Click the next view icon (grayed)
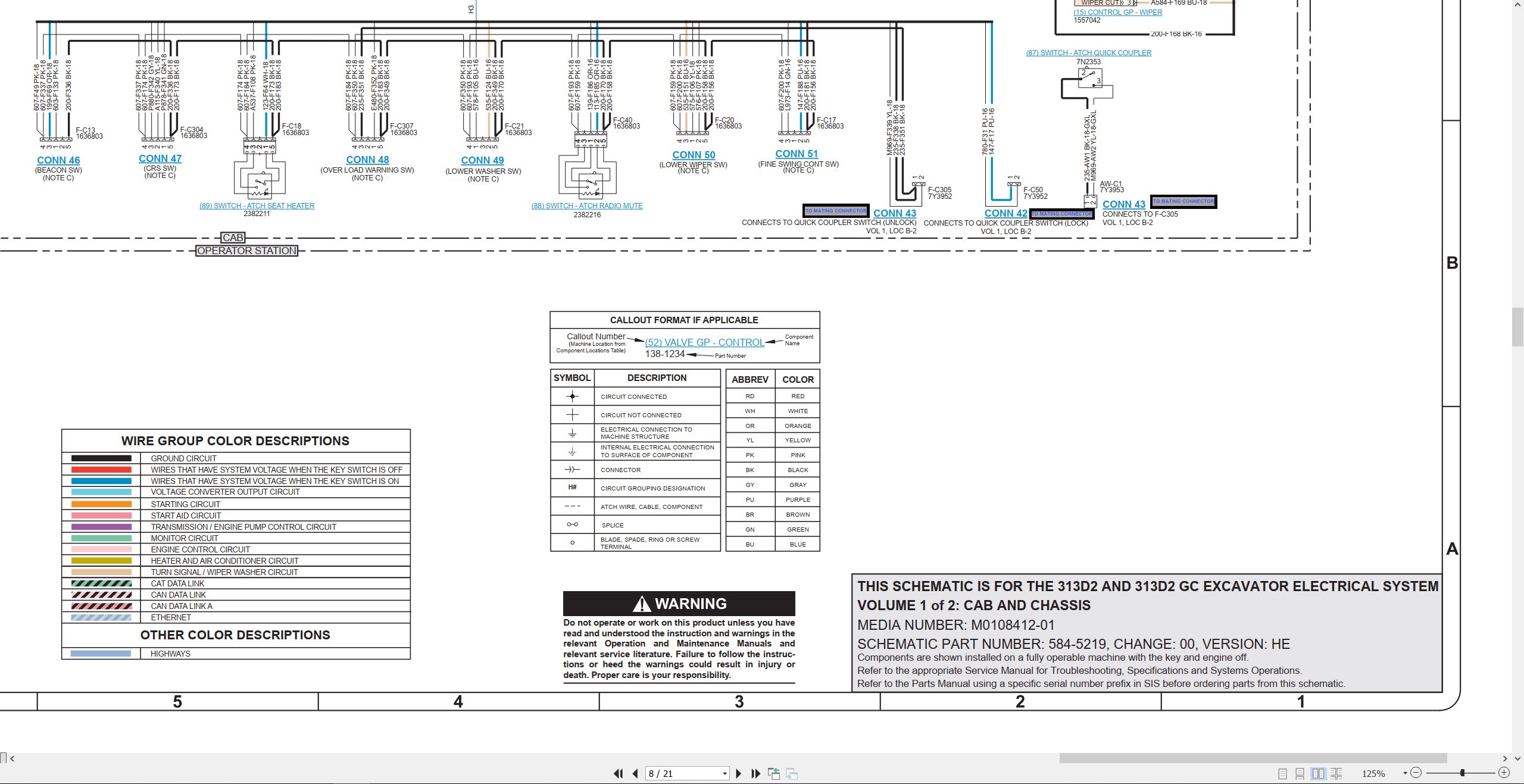Viewport: 1524px width, 784px height. pyautogui.click(x=792, y=773)
